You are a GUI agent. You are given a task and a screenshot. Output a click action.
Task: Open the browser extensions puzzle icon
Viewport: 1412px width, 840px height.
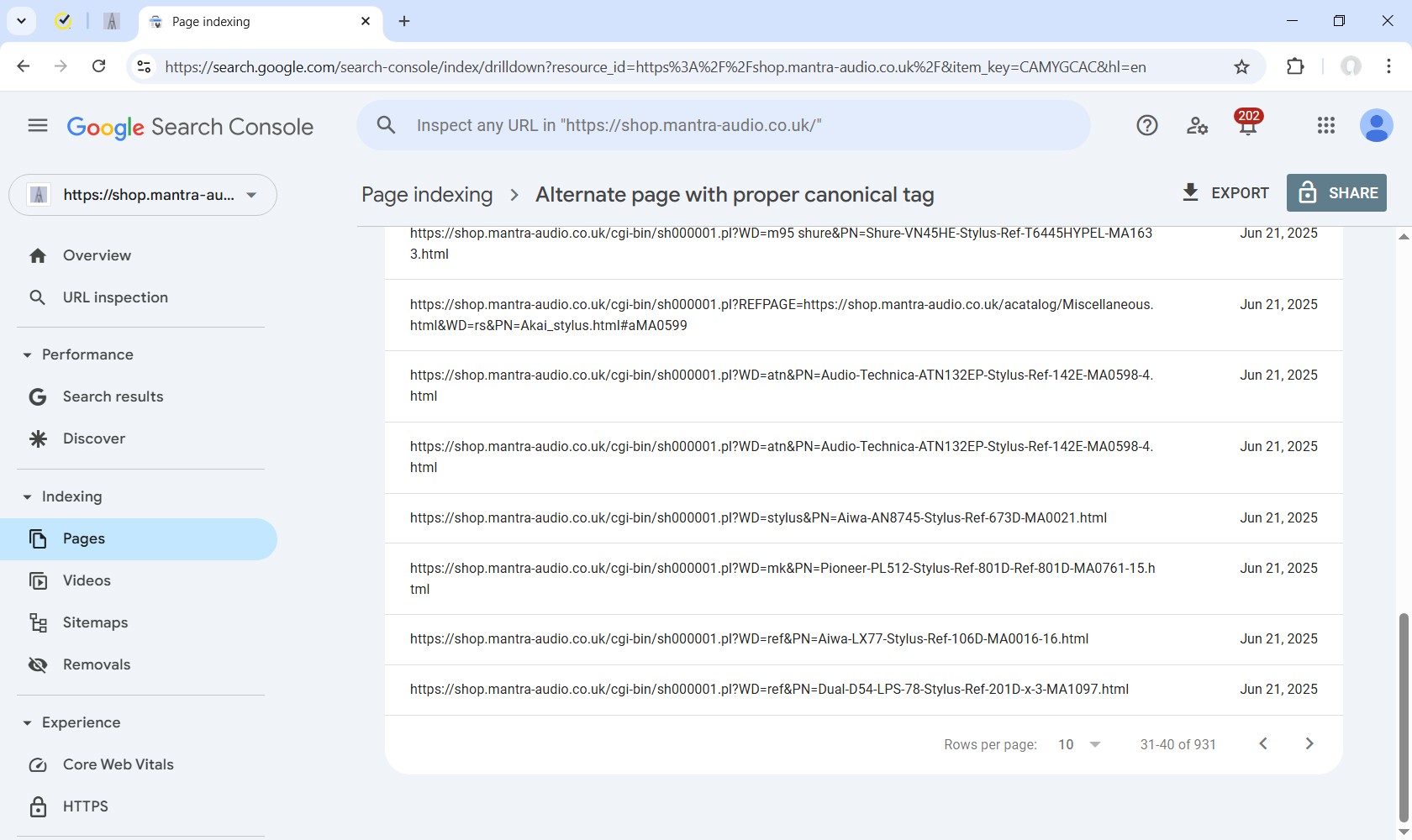(1295, 67)
